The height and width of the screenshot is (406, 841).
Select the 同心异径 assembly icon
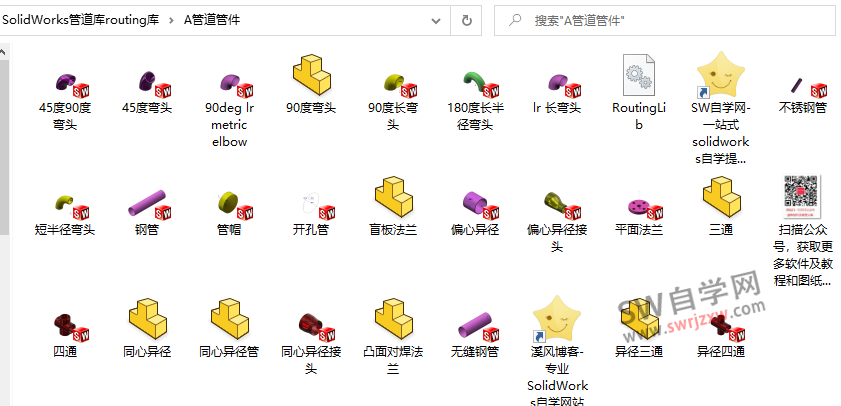(148, 319)
